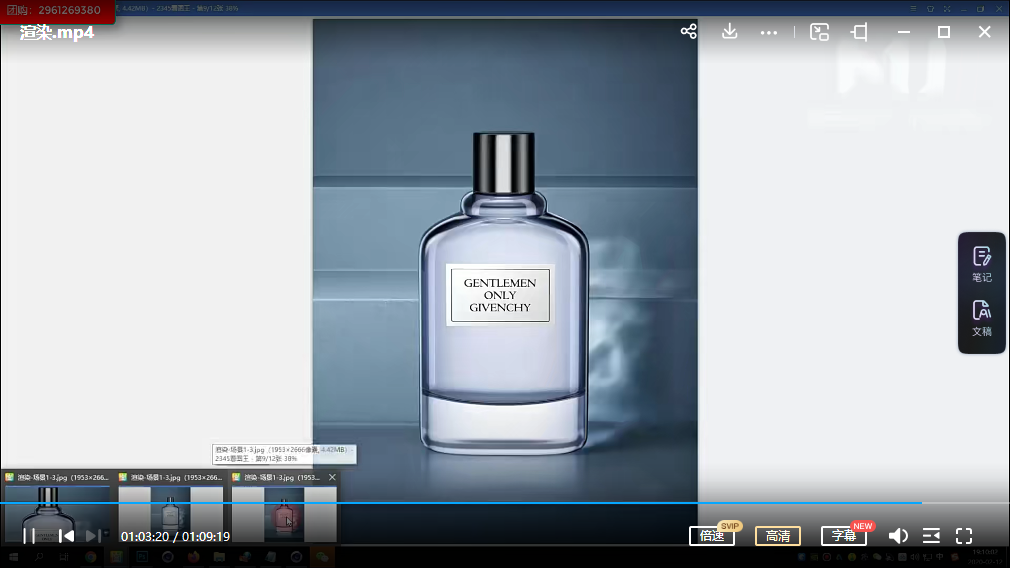This screenshot has height=568, width=1010.
Task: Click the GENTLEMEN ONLY GIVENCHY bottle label
Action: point(500,295)
